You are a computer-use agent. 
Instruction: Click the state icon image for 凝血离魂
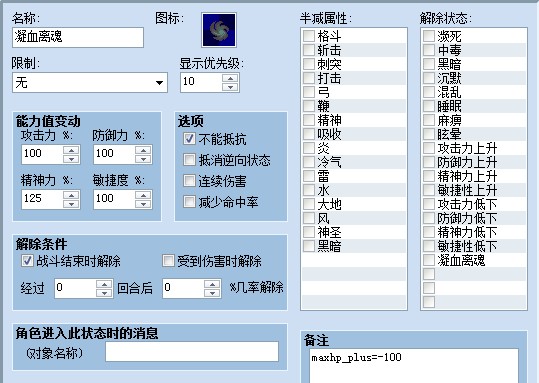click(x=219, y=30)
